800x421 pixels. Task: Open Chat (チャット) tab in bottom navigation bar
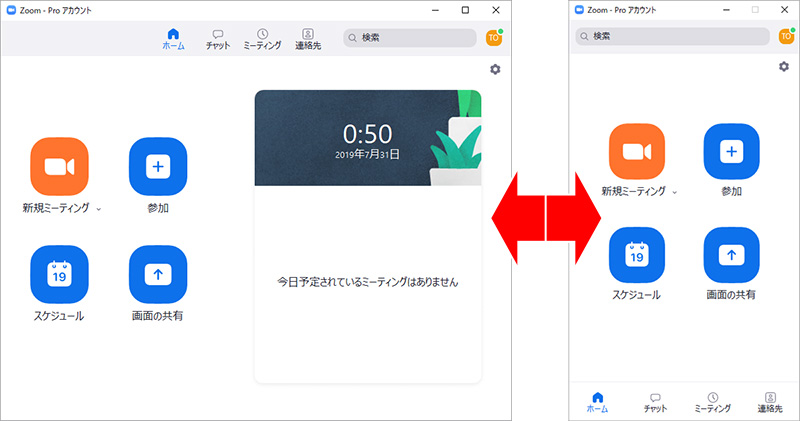coord(655,402)
